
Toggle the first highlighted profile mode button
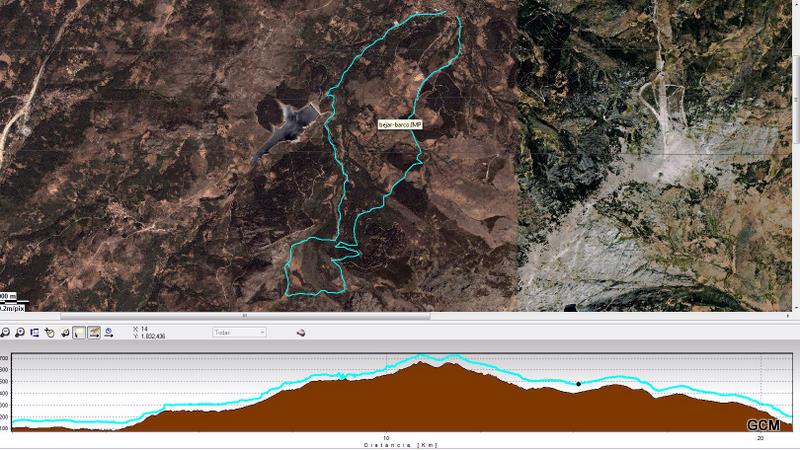point(79,332)
